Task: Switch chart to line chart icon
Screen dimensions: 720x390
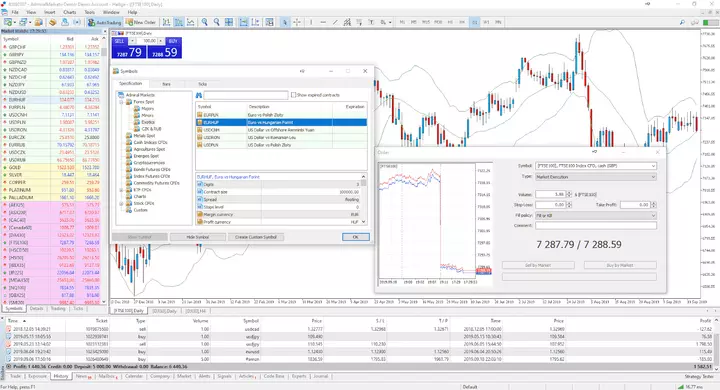Action: (191, 22)
